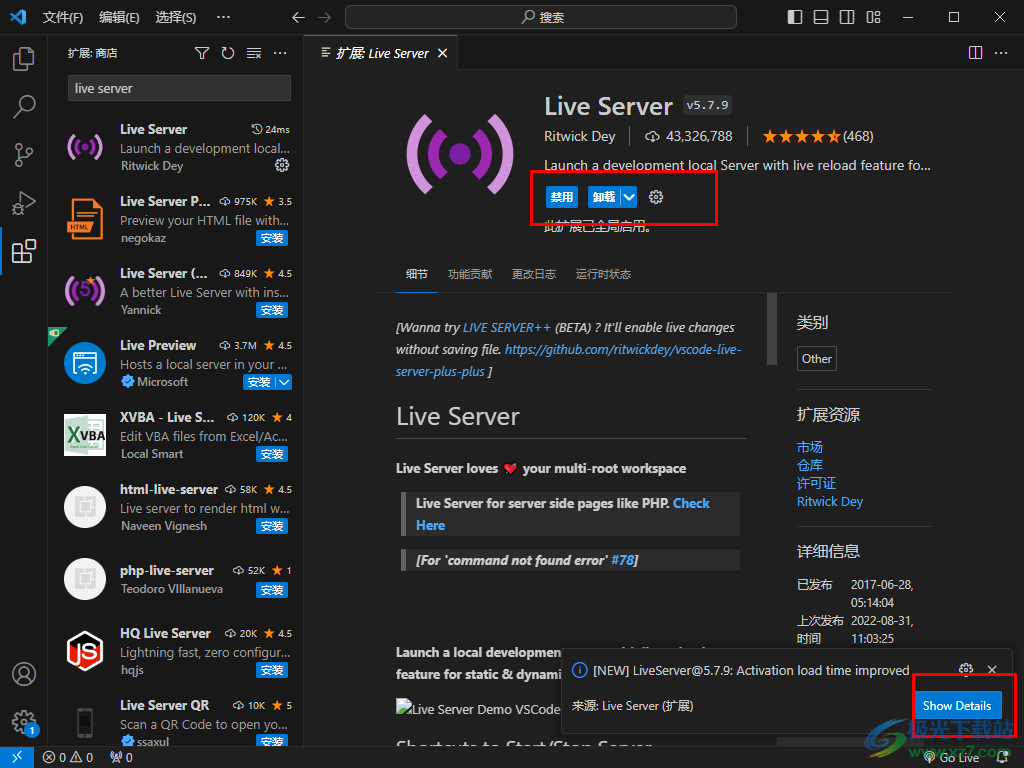This screenshot has height=768, width=1024.
Task: Expand the dropdown arrow beside 卸载
Action: click(628, 197)
